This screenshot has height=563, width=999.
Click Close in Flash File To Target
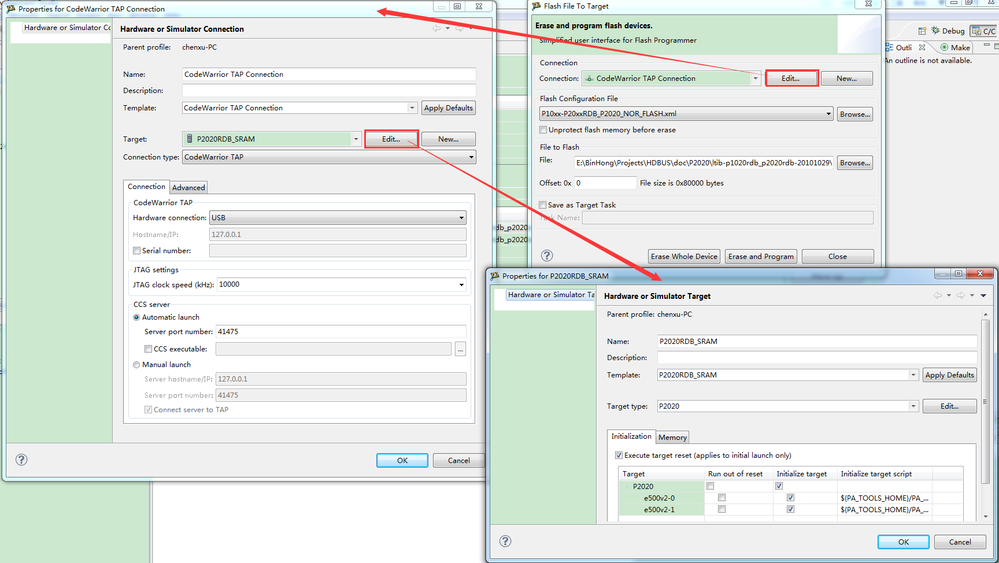837,256
